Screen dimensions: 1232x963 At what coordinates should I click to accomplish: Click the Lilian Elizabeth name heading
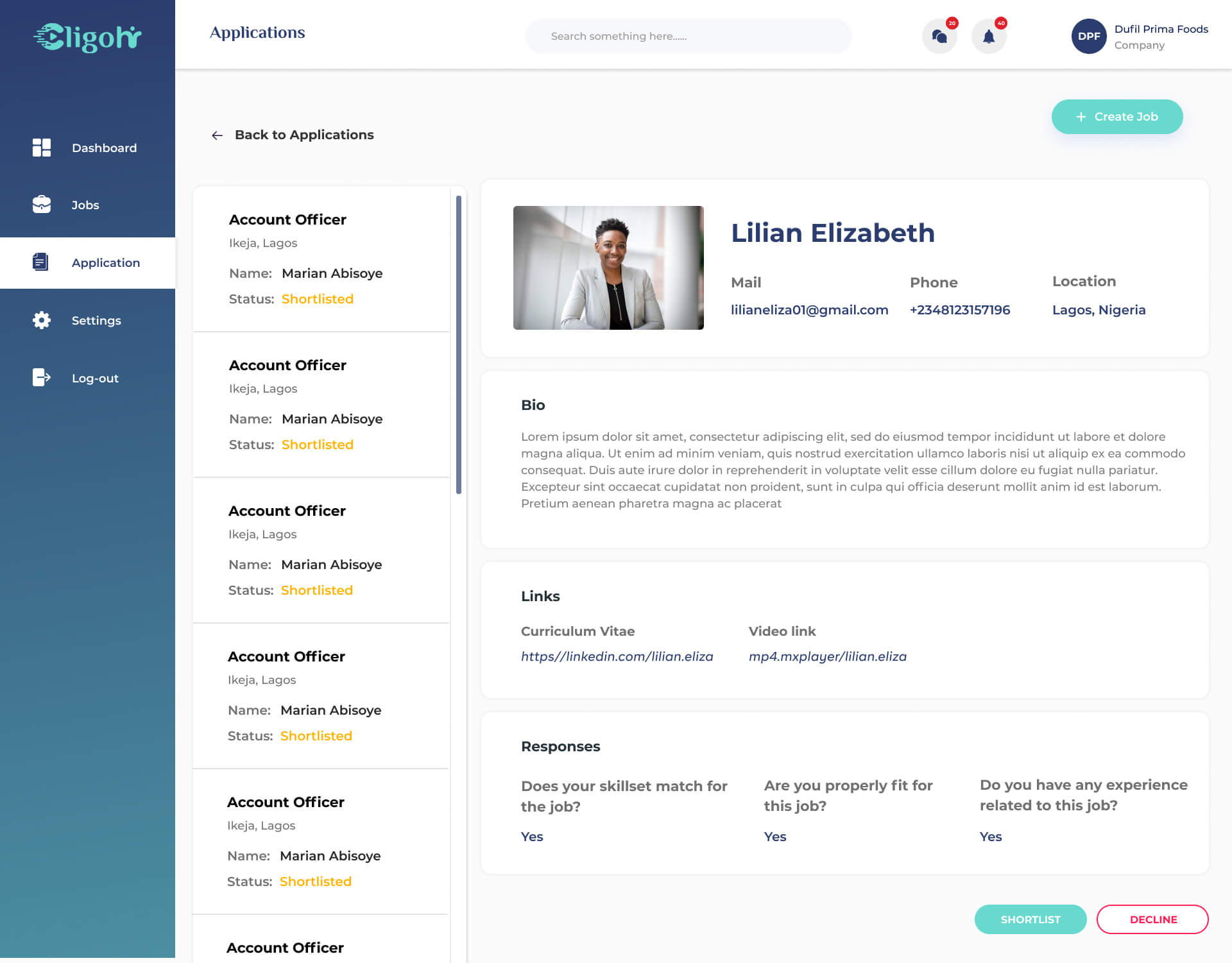[x=833, y=232]
